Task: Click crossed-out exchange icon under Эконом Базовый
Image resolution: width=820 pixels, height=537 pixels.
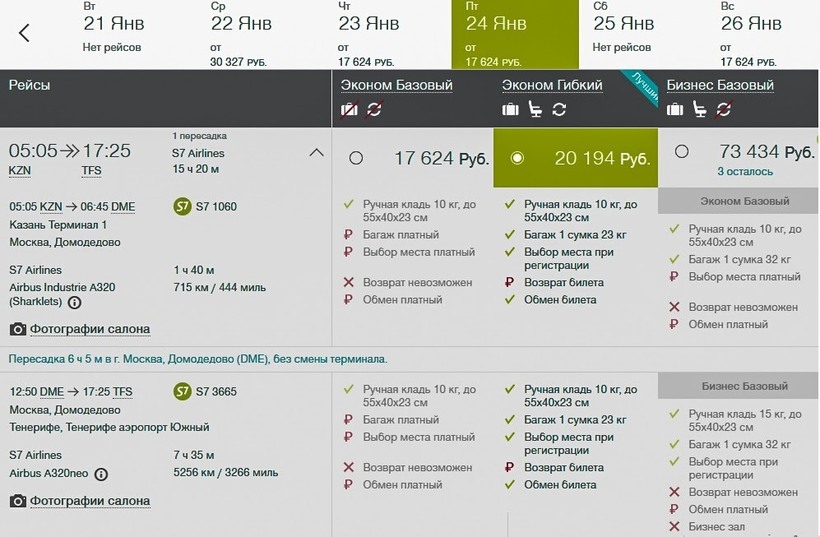Action: point(374,109)
